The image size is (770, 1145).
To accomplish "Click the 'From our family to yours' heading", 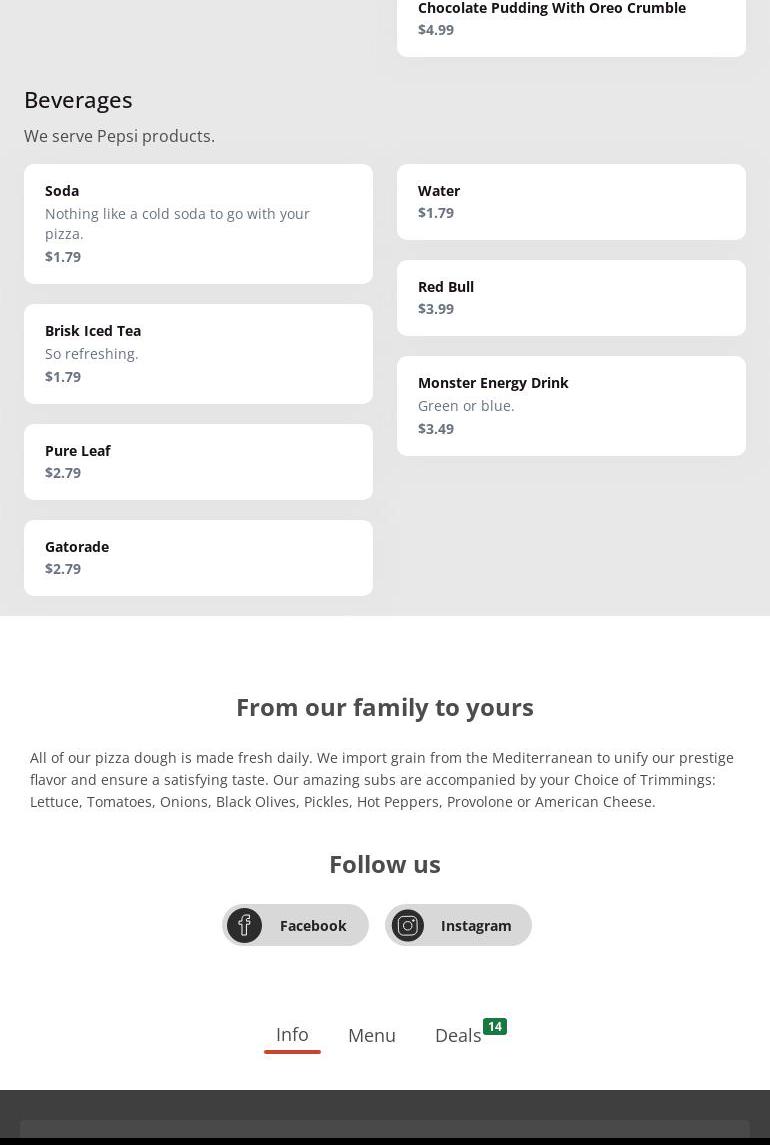I will (x=385, y=707).
